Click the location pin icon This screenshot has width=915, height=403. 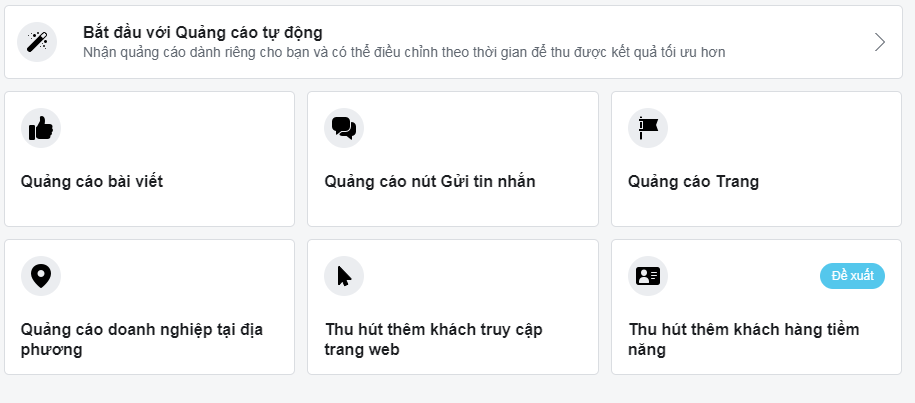pyautogui.click(x=41, y=276)
